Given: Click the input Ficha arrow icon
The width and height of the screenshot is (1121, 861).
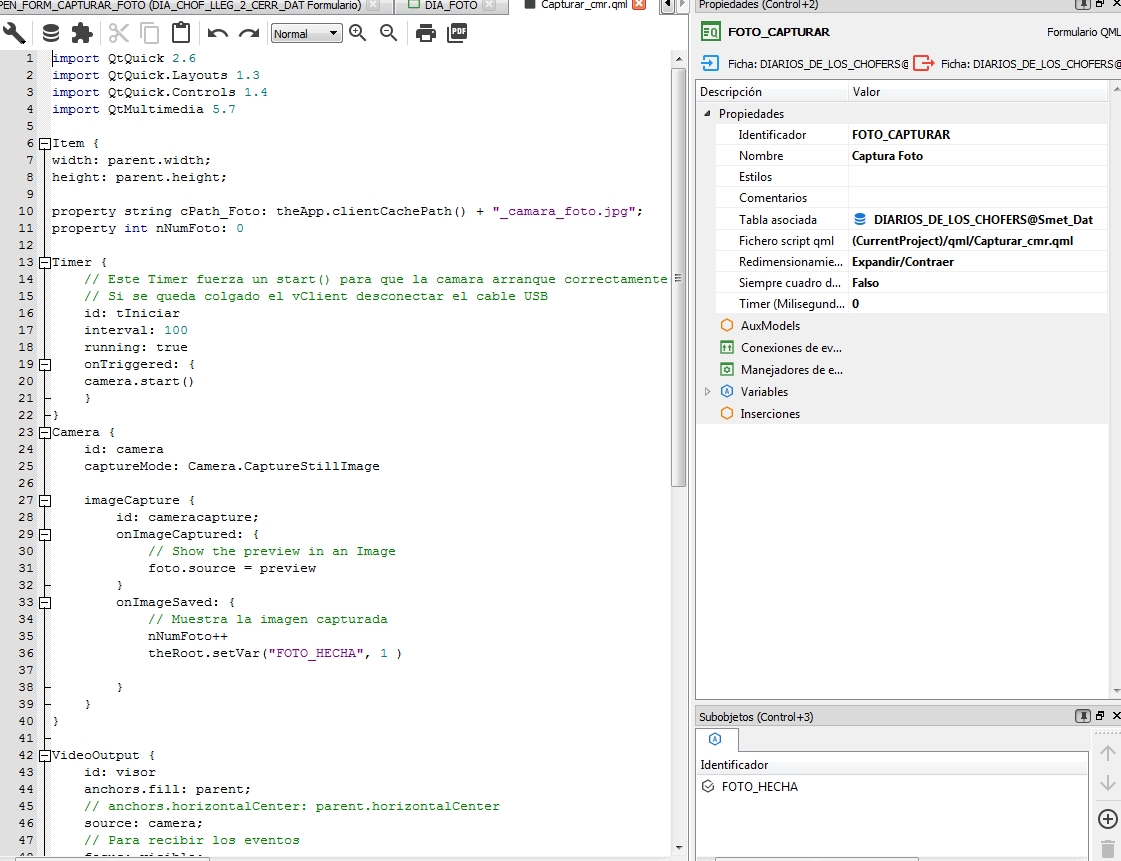Looking at the screenshot, I should coord(709,64).
